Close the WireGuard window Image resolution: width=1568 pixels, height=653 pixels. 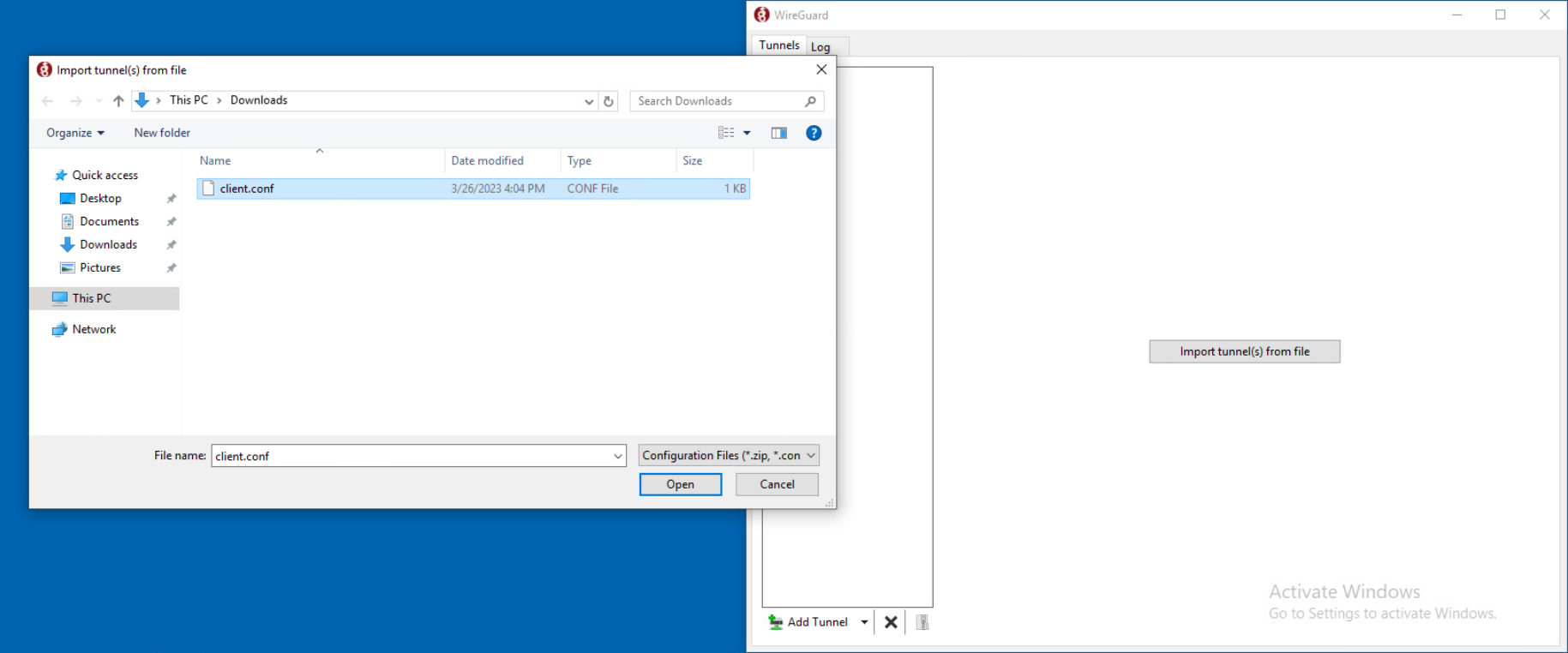[x=1545, y=15]
